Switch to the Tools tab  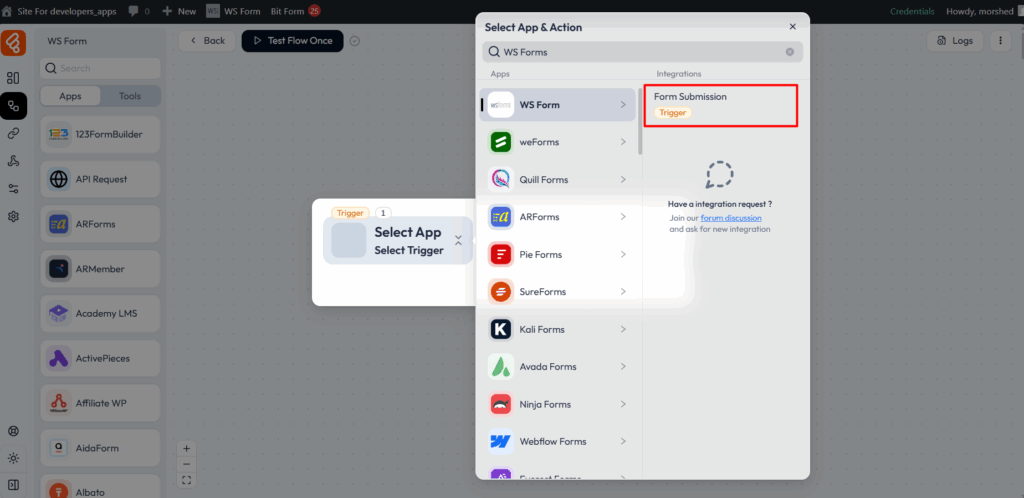tap(130, 96)
